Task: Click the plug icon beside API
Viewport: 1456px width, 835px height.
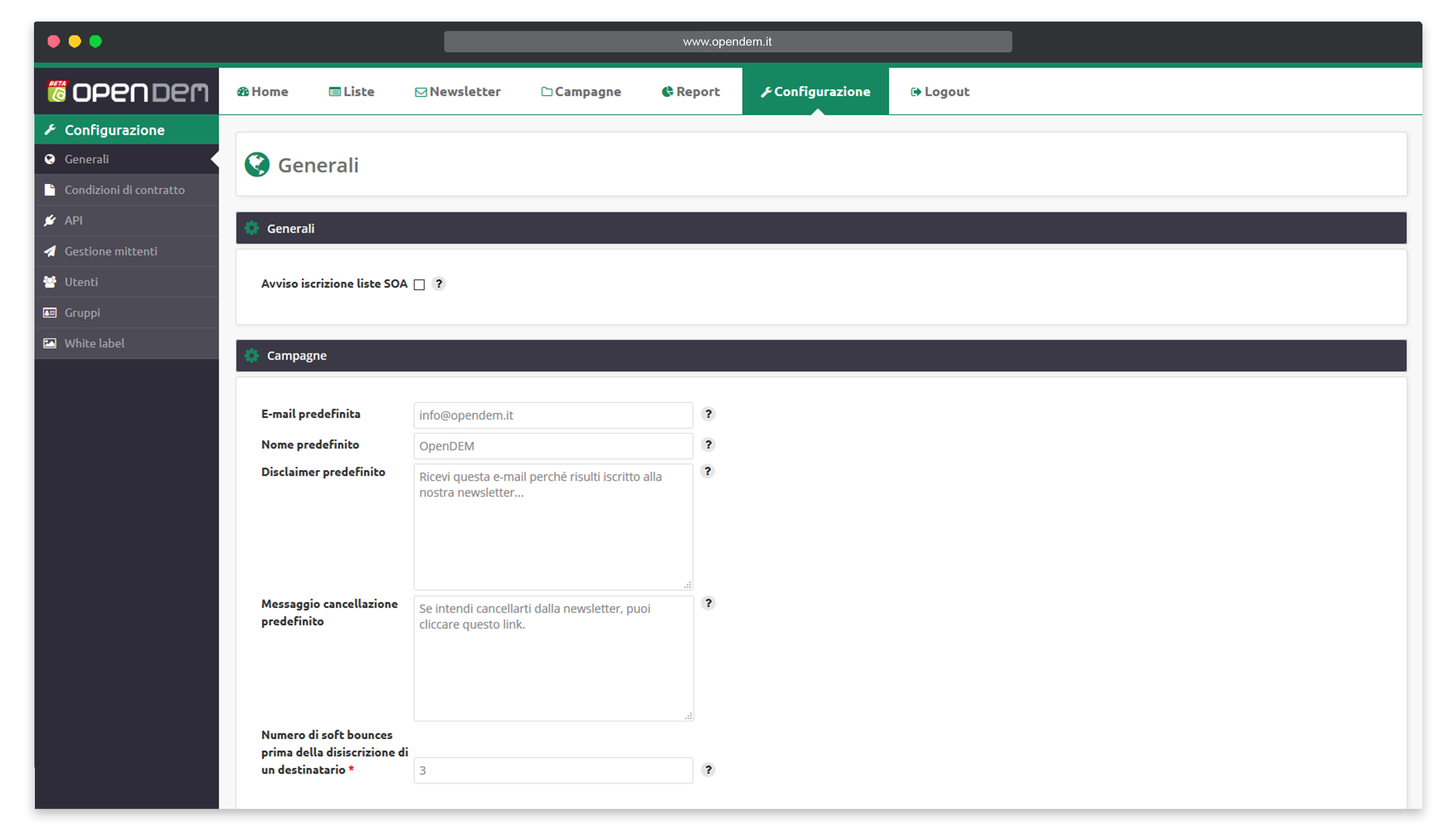Action: [50, 221]
